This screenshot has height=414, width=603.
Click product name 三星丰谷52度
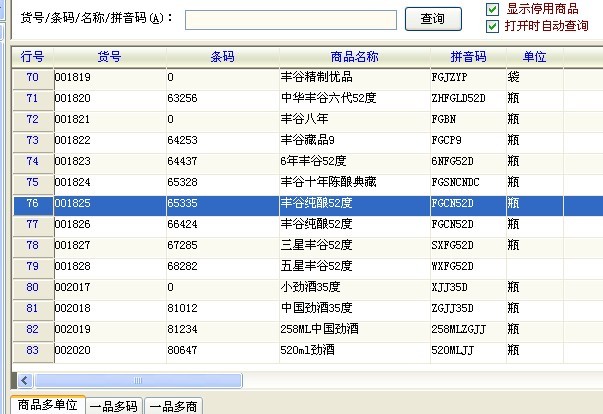pos(316,245)
